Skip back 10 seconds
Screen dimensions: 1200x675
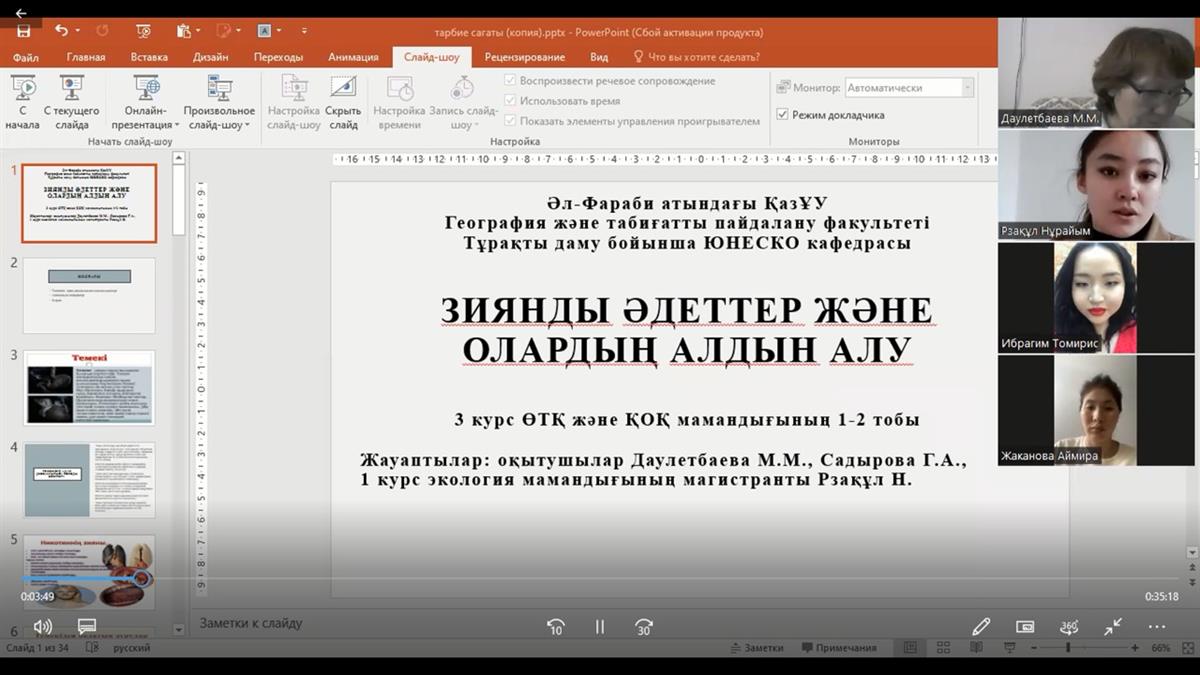[556, 627]
